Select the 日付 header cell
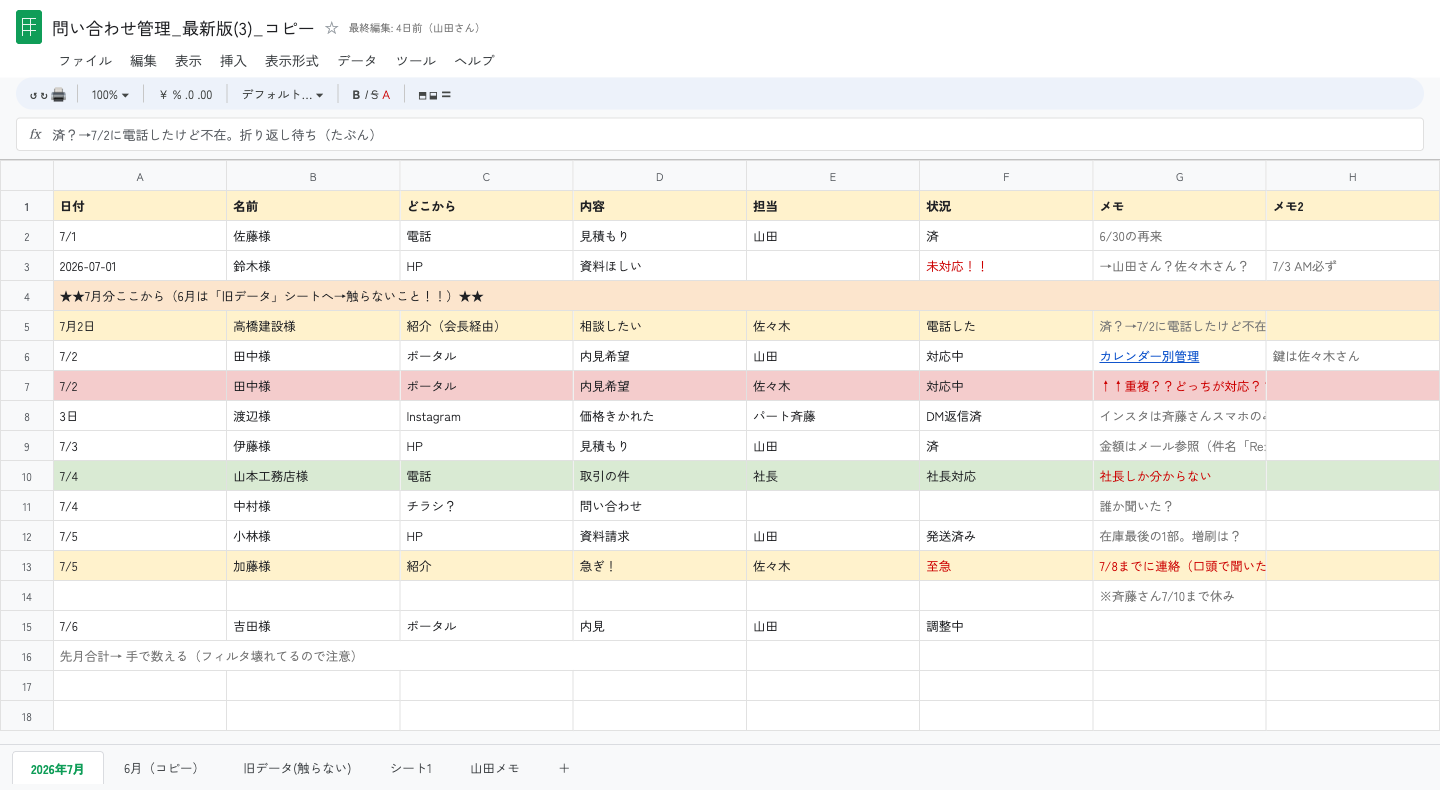The width and height of the screenshot is (1440, 790). click(140, 206)
